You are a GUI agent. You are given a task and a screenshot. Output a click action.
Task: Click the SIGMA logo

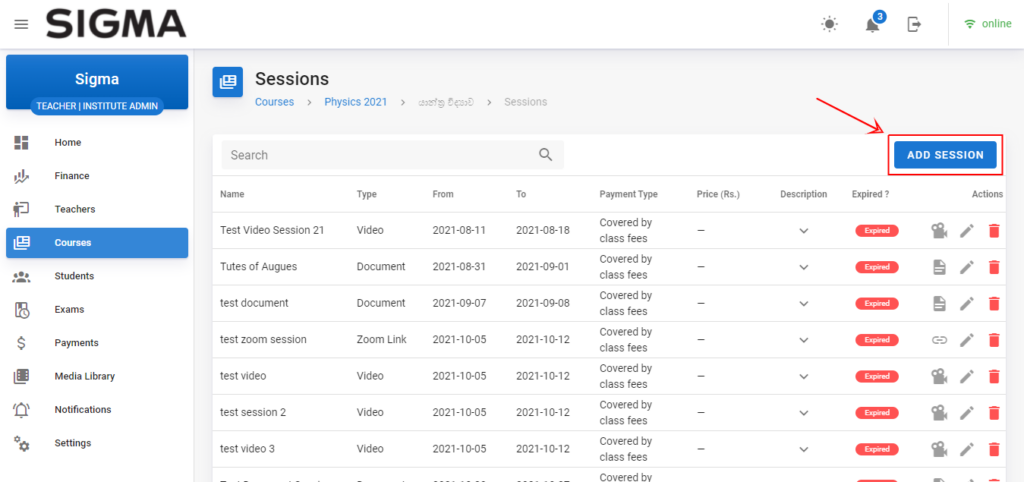[x=116, y=24]
